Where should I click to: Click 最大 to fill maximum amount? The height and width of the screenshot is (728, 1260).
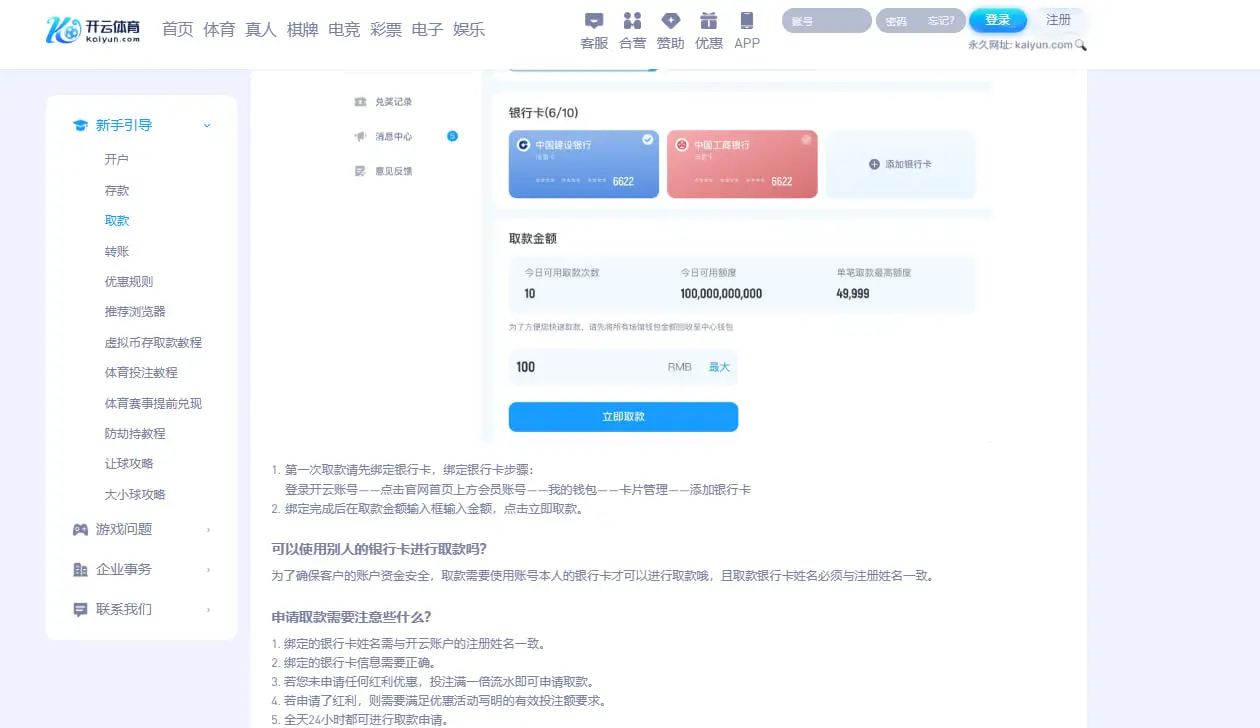pos(718,367)
